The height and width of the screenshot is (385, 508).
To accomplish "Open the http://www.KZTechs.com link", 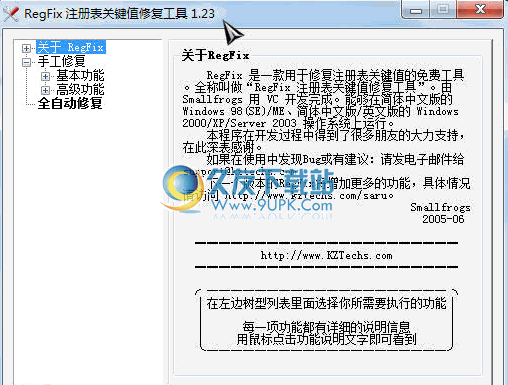I will click(326, 256).
